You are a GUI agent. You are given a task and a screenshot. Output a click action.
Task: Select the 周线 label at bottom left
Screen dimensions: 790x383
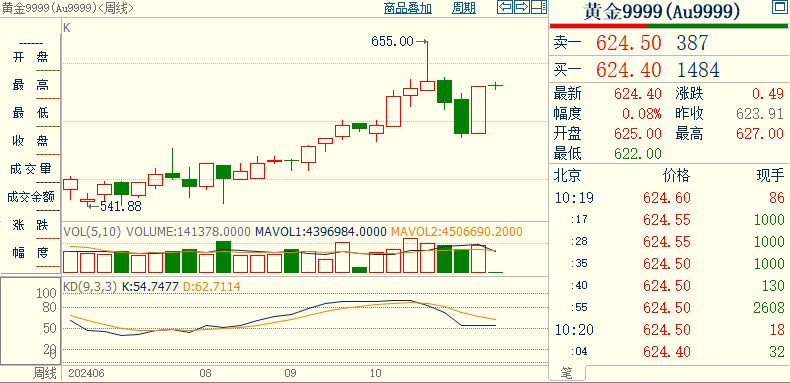(45, 373)
